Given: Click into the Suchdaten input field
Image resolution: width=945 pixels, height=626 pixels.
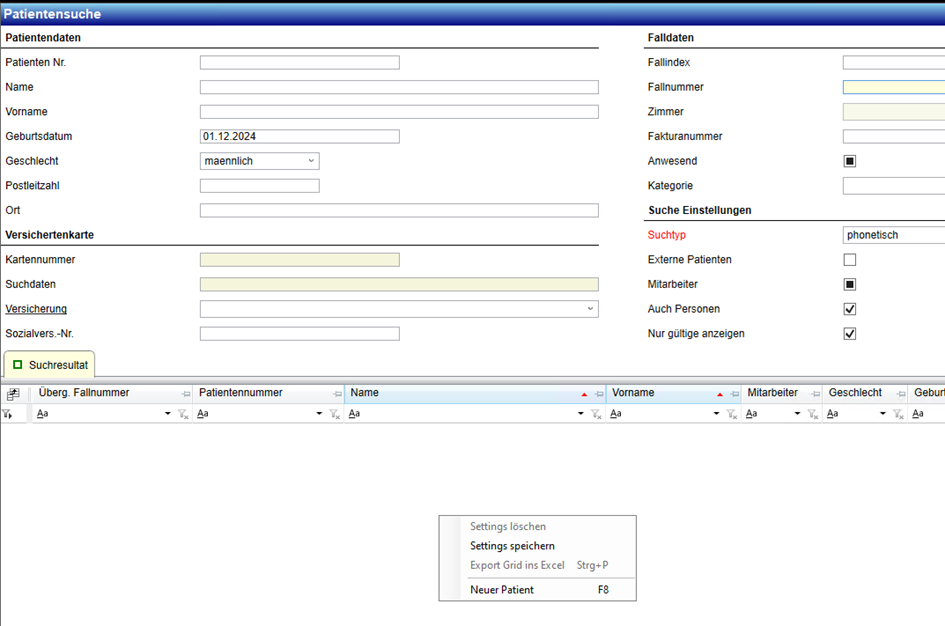Looking at the screenshot, I should pyautogui.click(x=399, y=284).
